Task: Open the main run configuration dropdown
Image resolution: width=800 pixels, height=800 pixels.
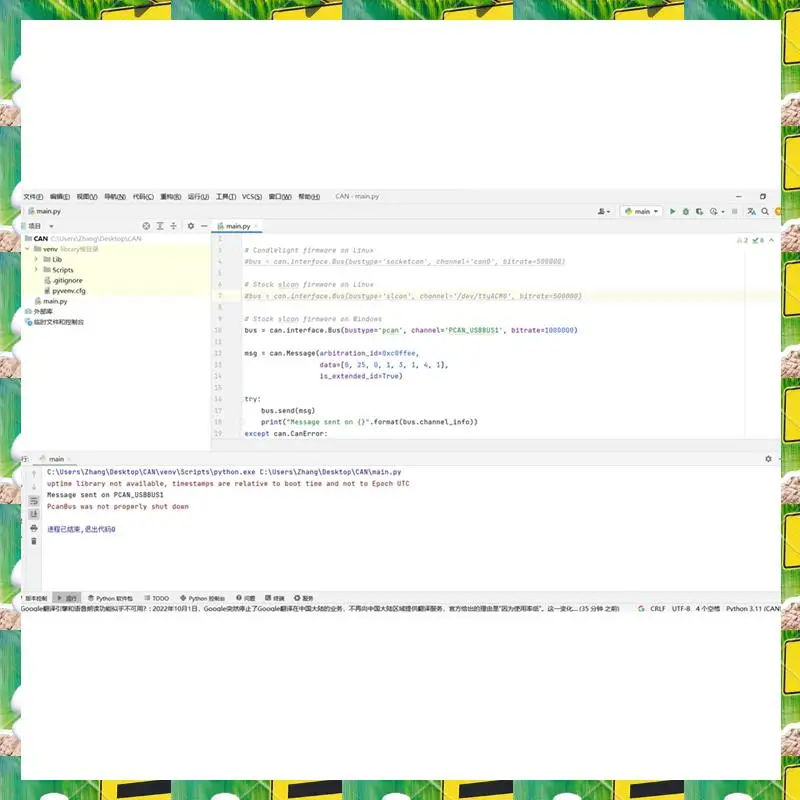Action: 641,211
